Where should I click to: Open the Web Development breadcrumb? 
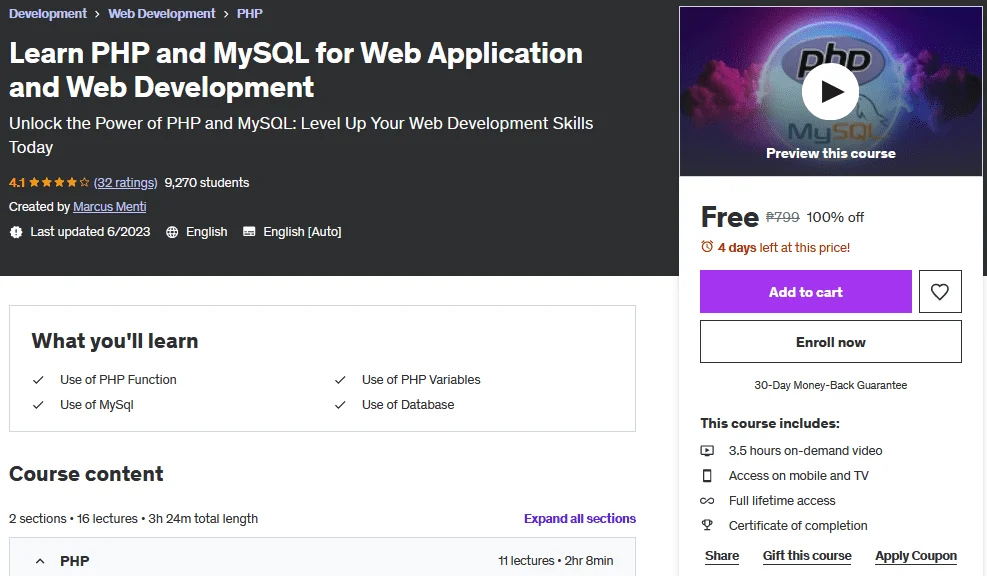click(x=162, y=13)
